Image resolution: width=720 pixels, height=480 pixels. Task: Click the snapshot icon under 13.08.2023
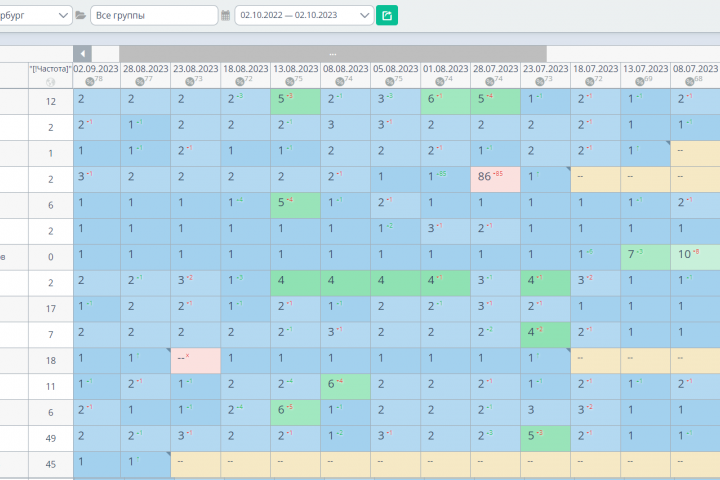(x=290, y=82)
